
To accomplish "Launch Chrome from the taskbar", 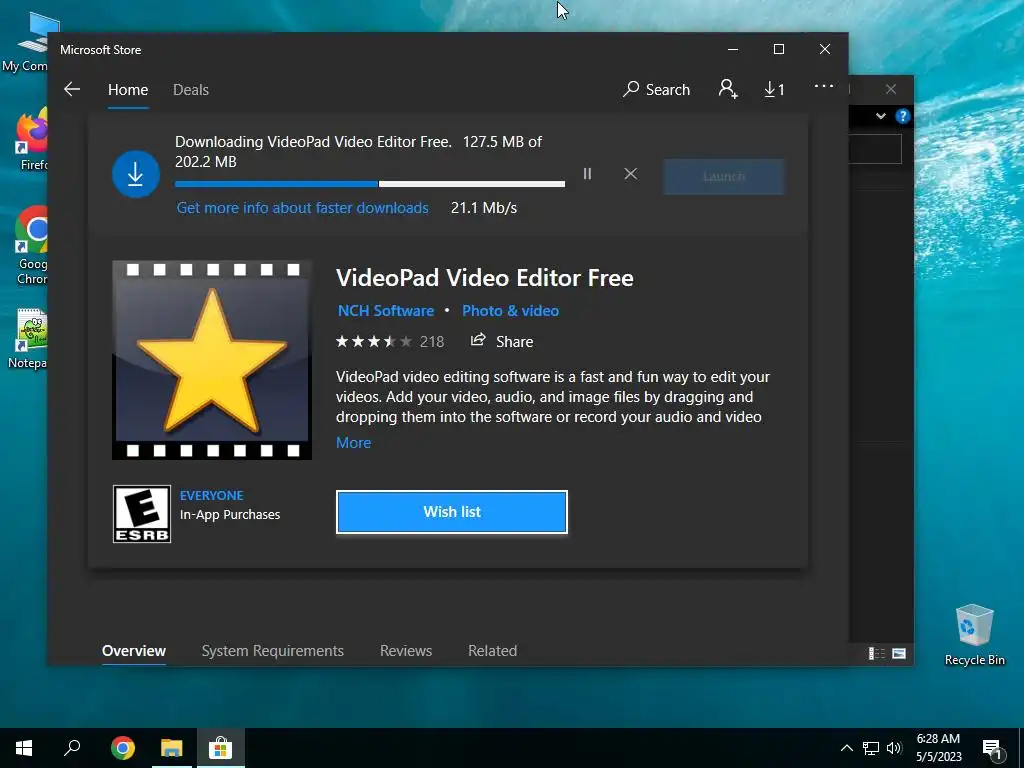I will pos(123,748).
